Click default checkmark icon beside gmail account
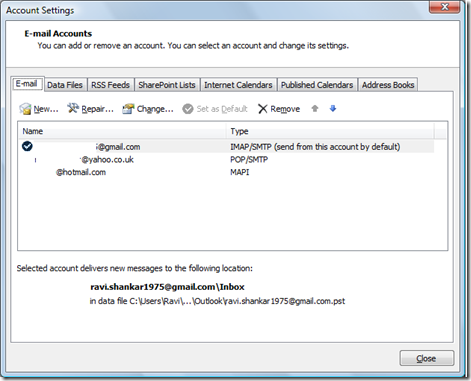471x381 pixels. (27, 146)
